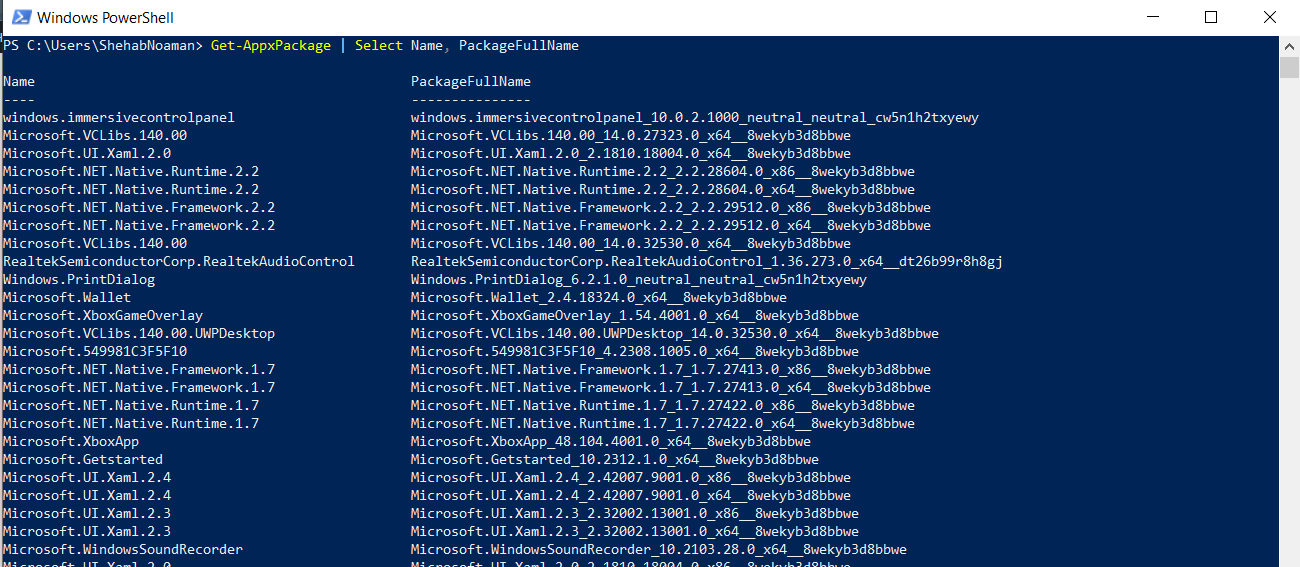Select Microsoft.XboxGameOverlay_1.54.4001.0_x64 full name
1300x567 pixels.
pos(635,316)
